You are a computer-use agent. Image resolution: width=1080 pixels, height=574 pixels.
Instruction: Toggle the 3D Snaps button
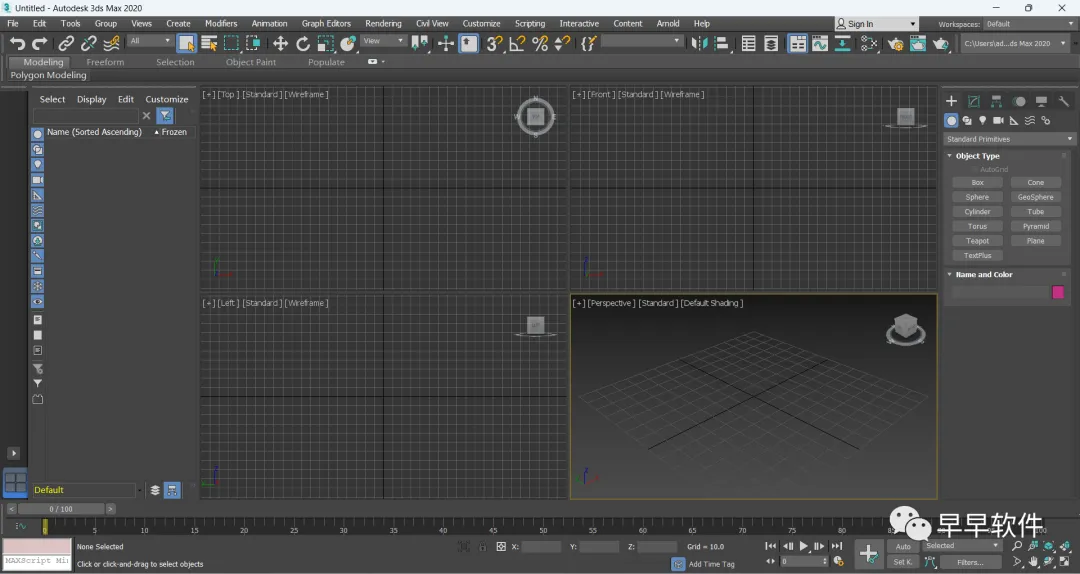click(494, 43)
